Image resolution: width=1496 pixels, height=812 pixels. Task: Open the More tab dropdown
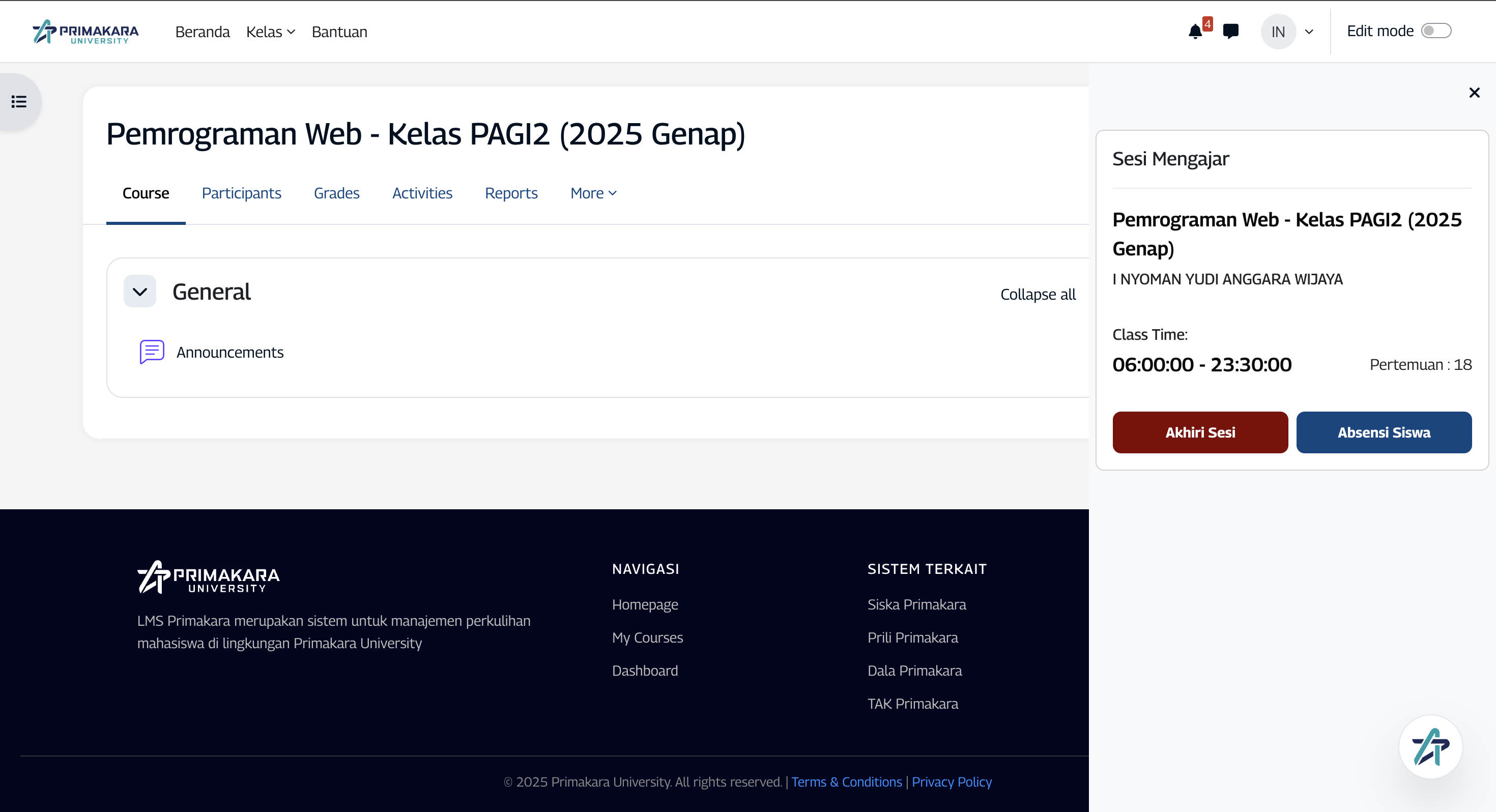[593, 193]
